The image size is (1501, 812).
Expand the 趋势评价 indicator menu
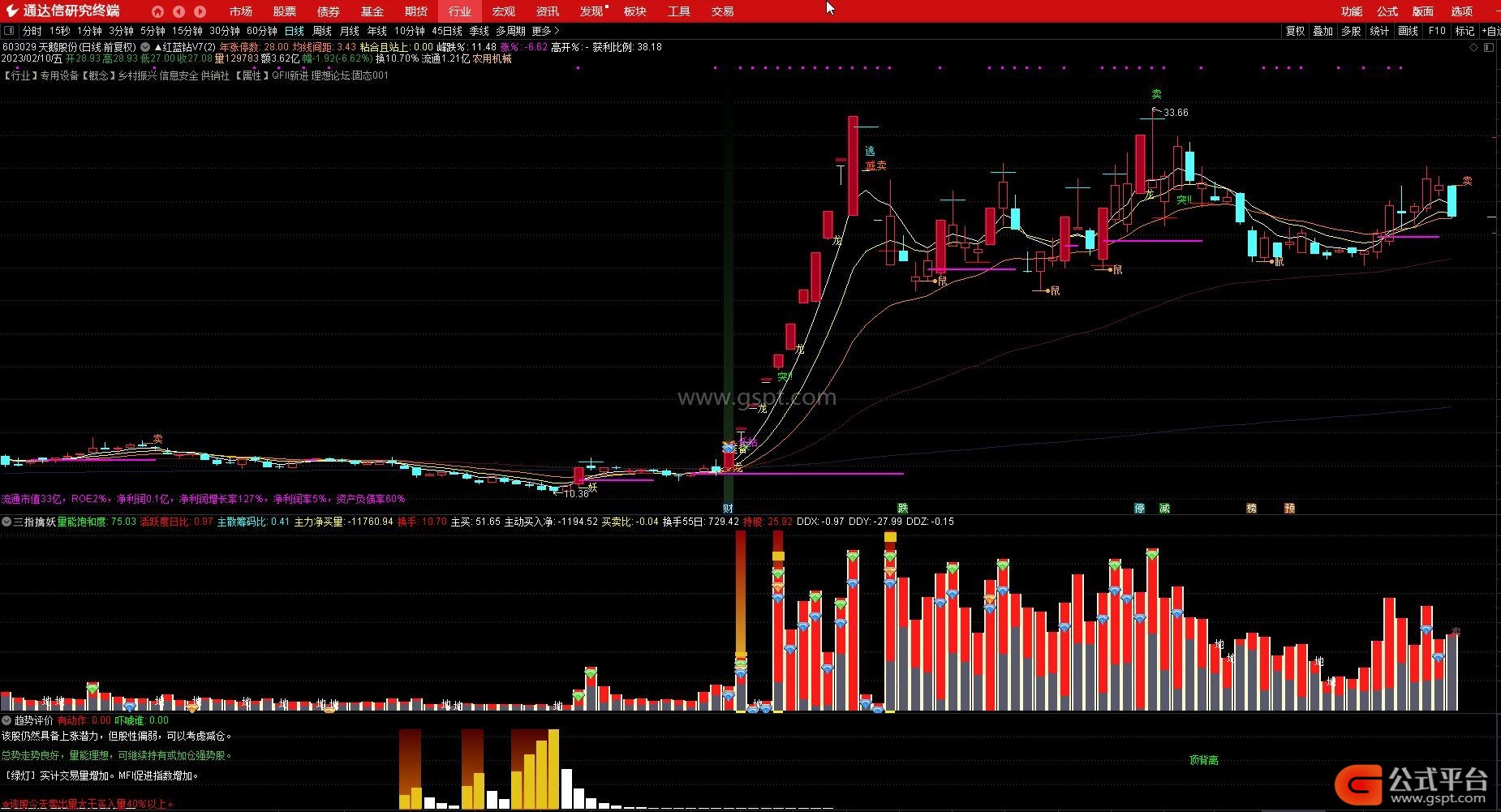(6, 720)
